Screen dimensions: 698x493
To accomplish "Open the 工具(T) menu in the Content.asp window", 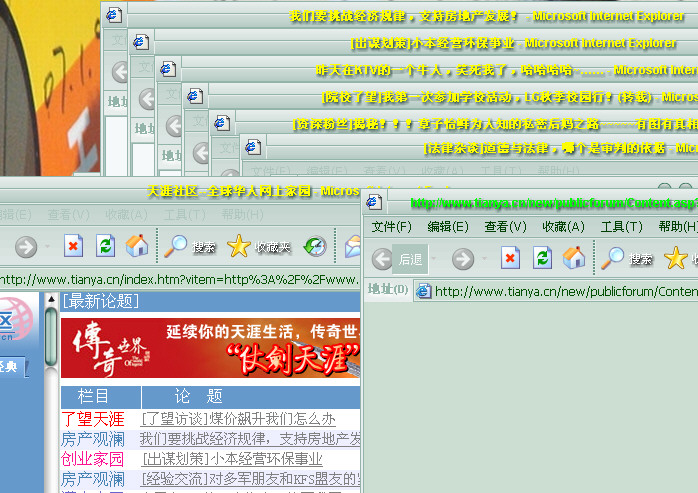I will coord(621,227).
